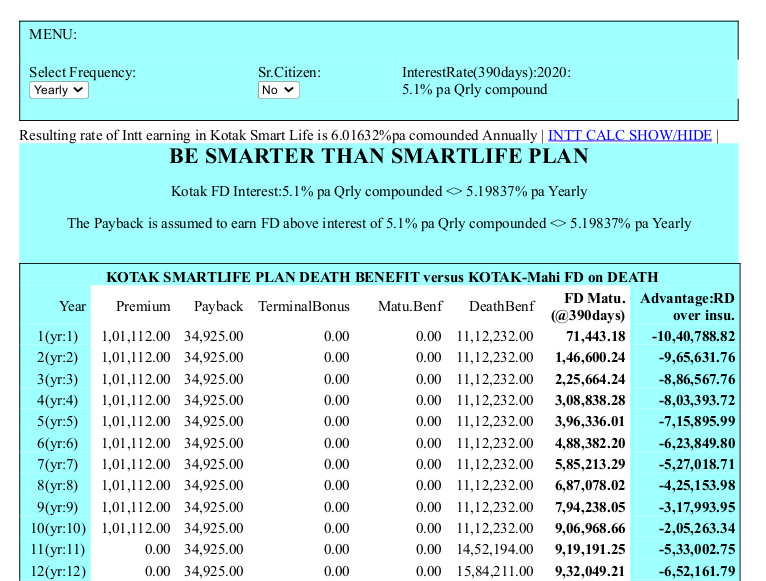Click FD maturity value 2,25,664.24
Image resolution: width=766 pixels, height=581 pixels.
[590, 380]
